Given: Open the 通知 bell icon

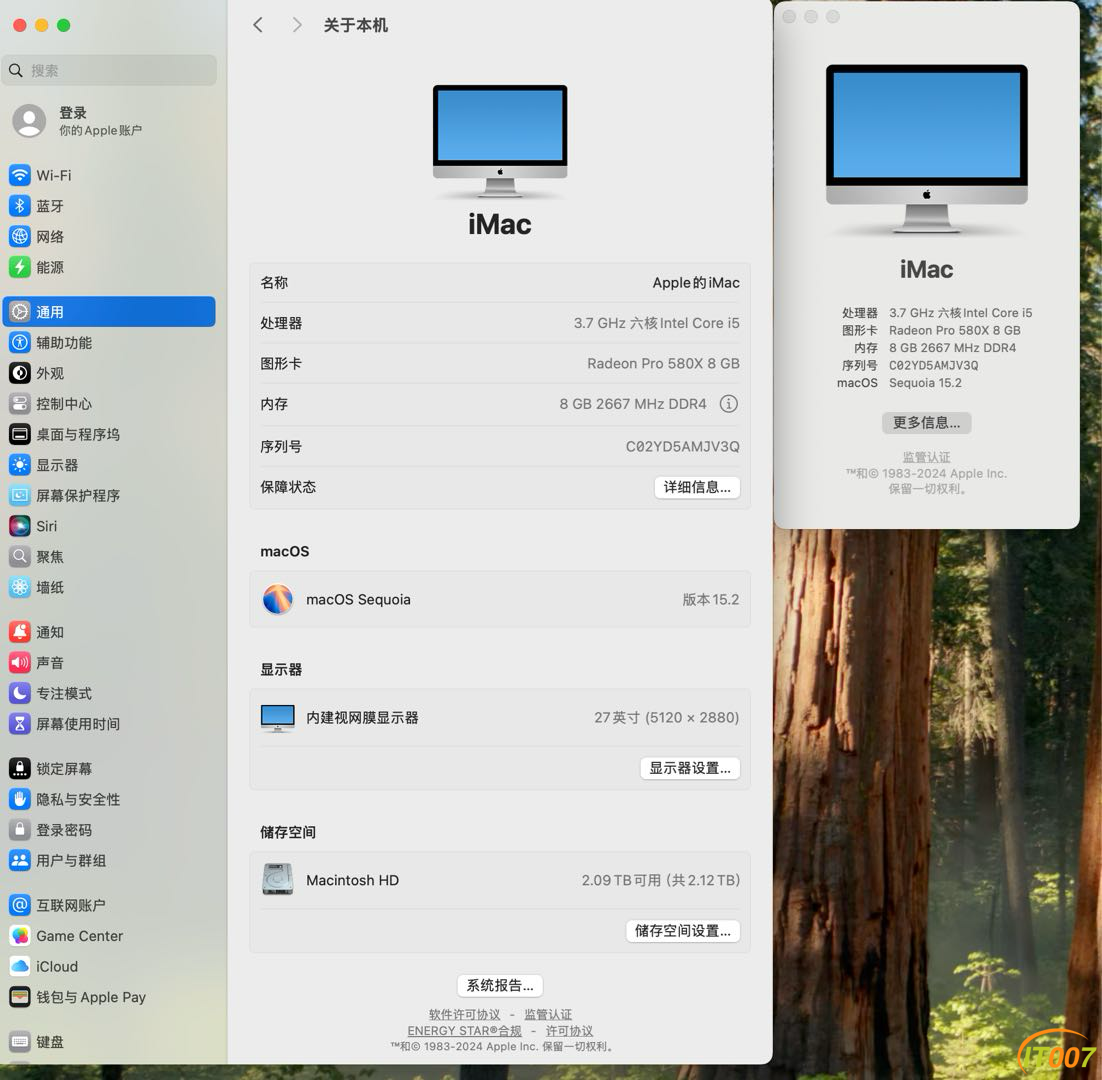Looking at the screenshot, I should [x=20, y=632].
